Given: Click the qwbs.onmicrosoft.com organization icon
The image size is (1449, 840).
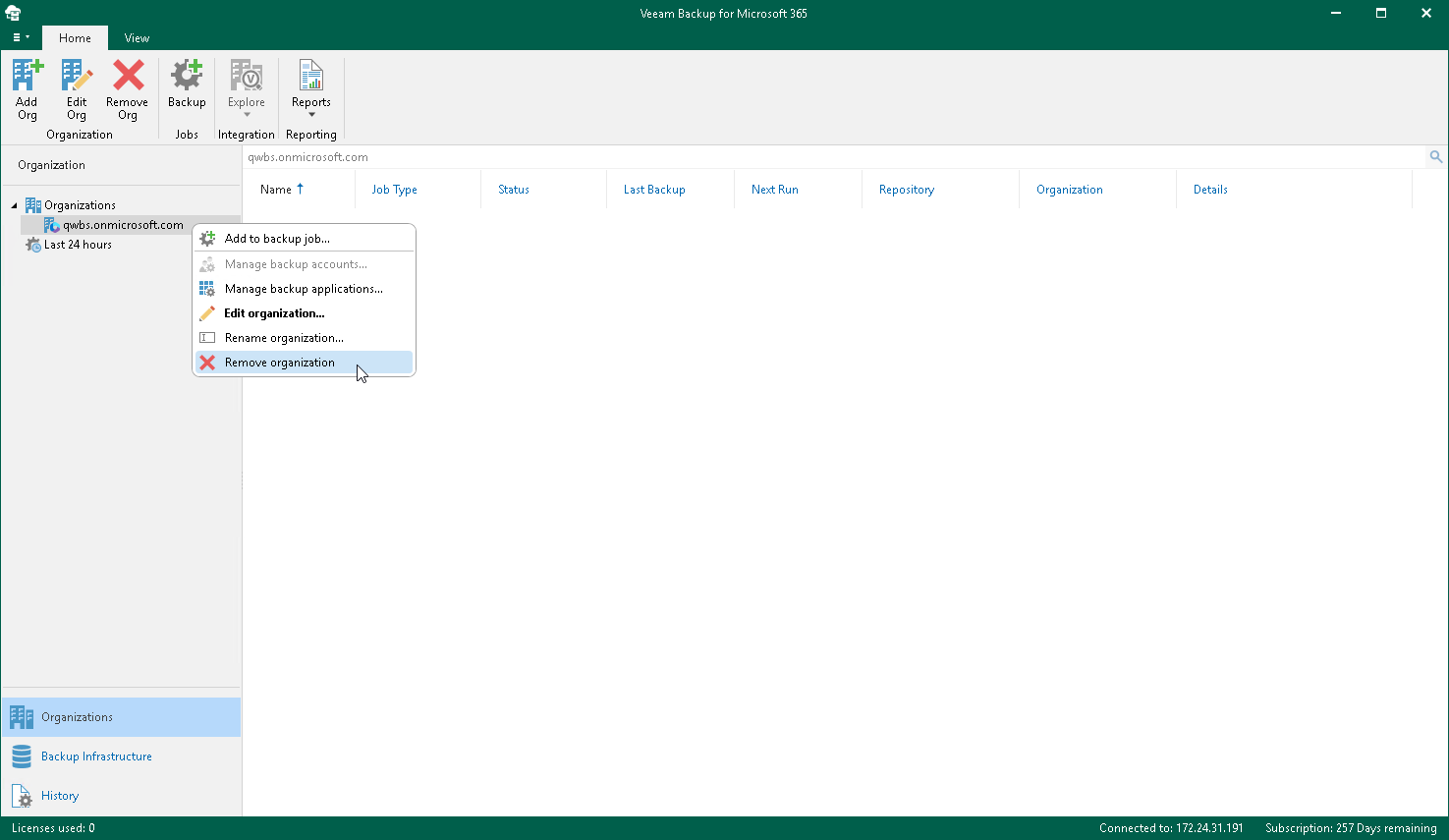Looking at the screenshot, I should (x=52, y=225).
